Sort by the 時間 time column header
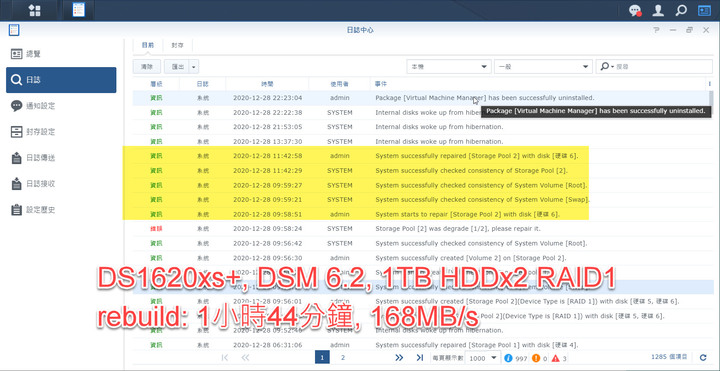720x371 pixels. coord(267,84)
